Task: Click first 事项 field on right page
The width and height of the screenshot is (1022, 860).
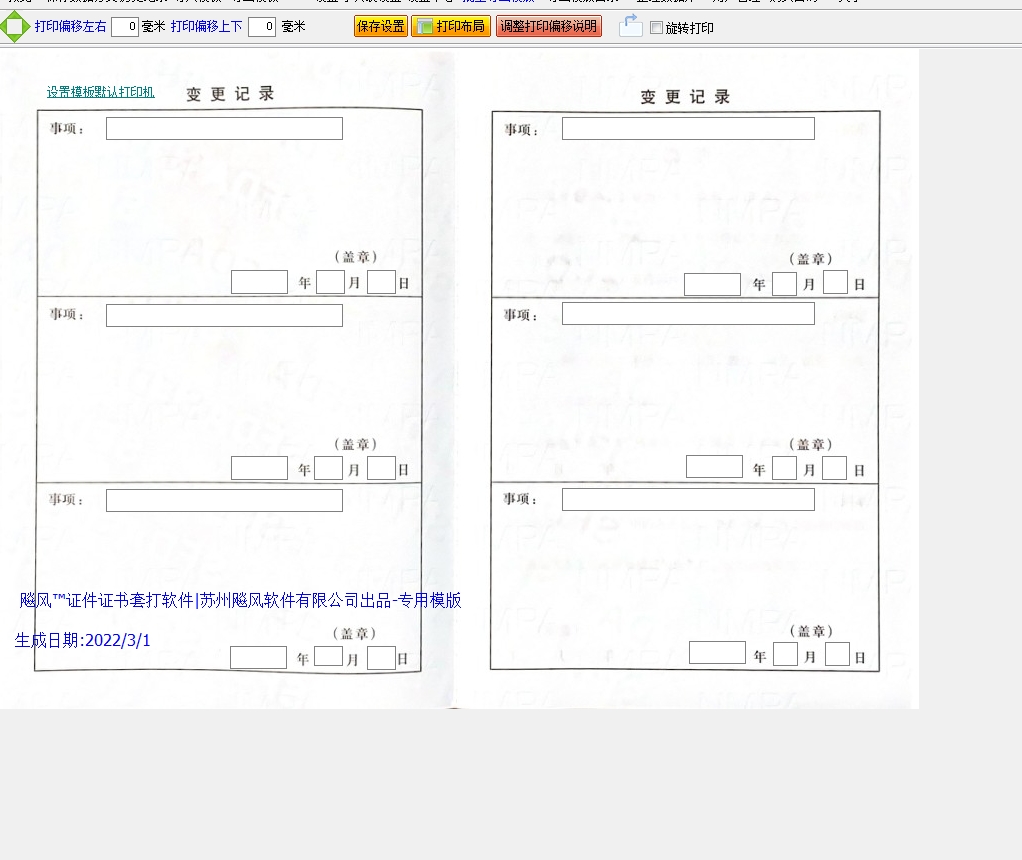Action: point(688,129)
